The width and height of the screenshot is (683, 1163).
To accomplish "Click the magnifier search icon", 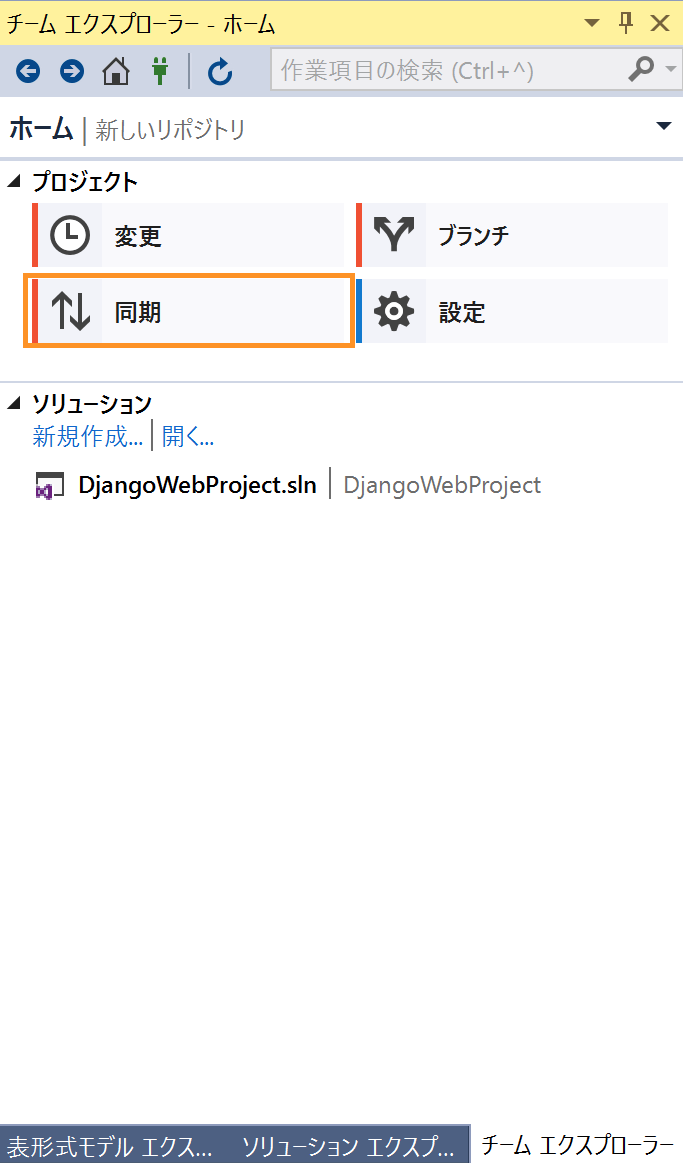I will tap(641, 69).
